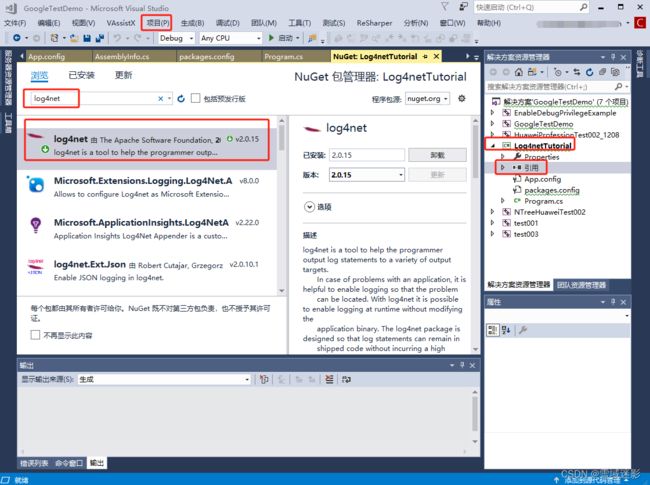Click Home icon in Solution Explorer toolbar
The image size is (650, 485).
519,72
